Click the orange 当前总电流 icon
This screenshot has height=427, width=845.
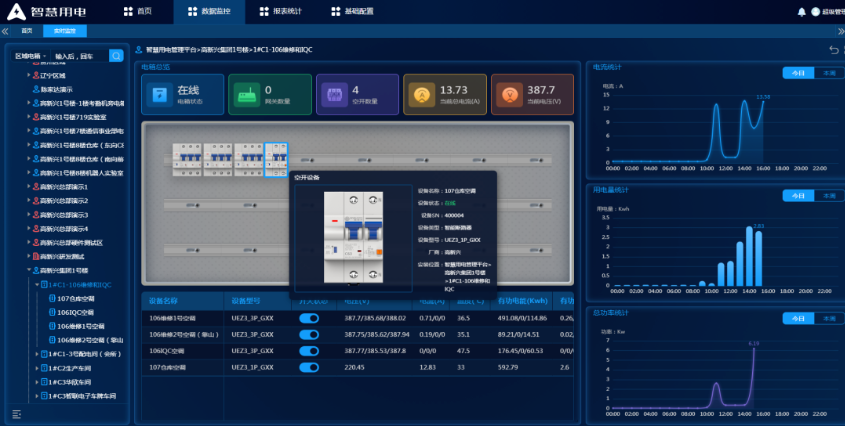coord(421,95)
